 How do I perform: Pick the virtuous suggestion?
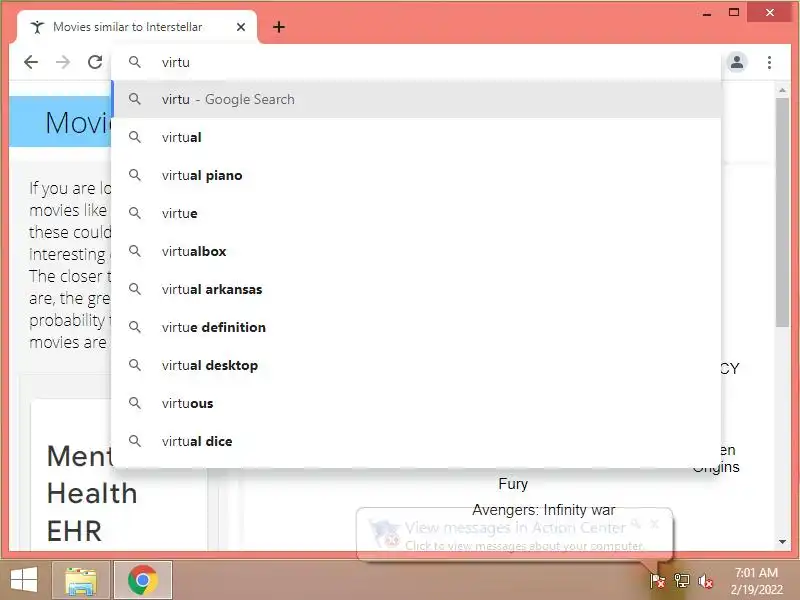(416, 403)
